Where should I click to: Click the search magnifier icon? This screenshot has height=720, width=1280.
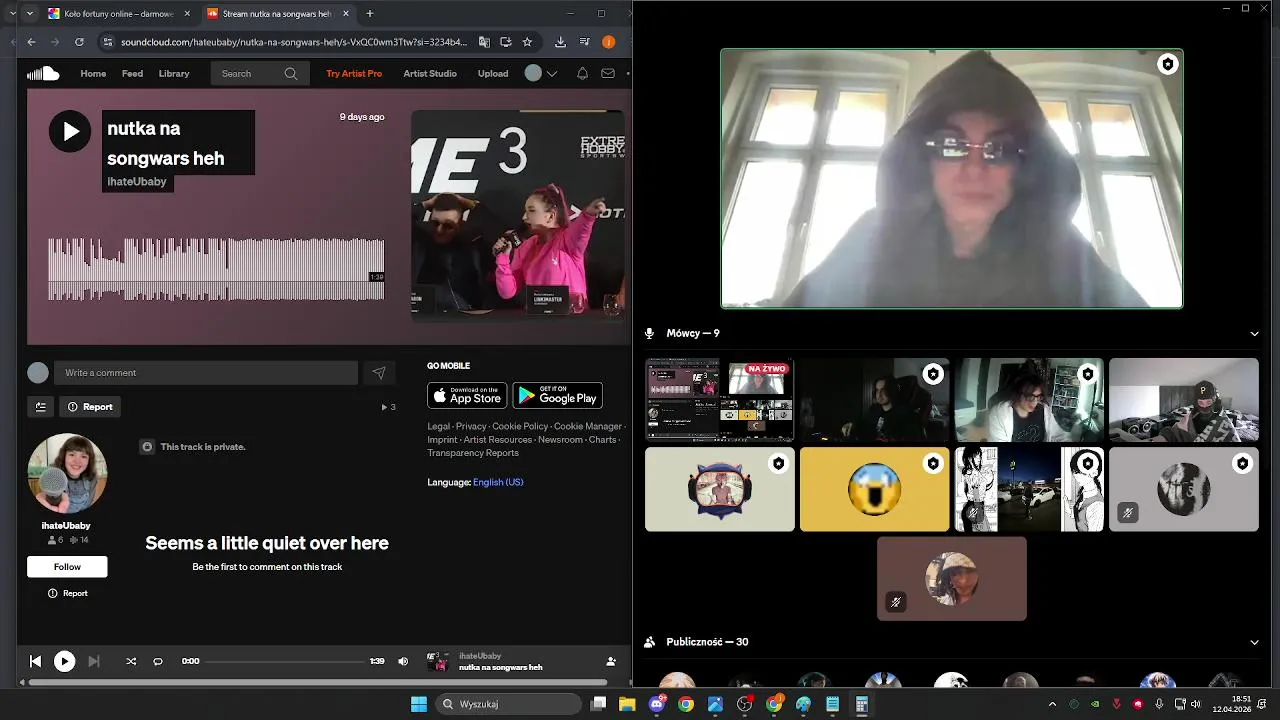[x=291, y=73]
